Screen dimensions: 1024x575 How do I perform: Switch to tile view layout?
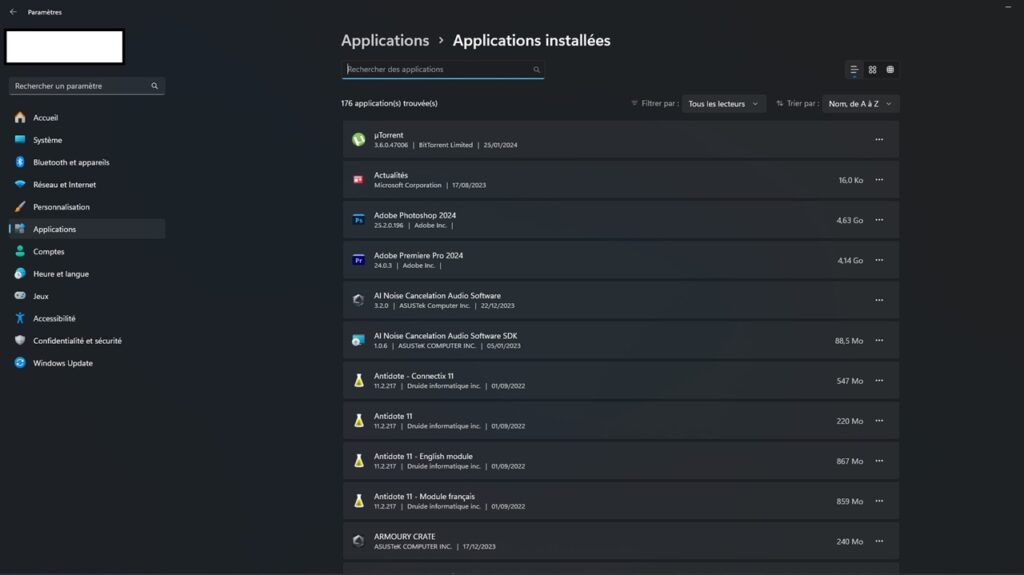[x=890, y=69]
